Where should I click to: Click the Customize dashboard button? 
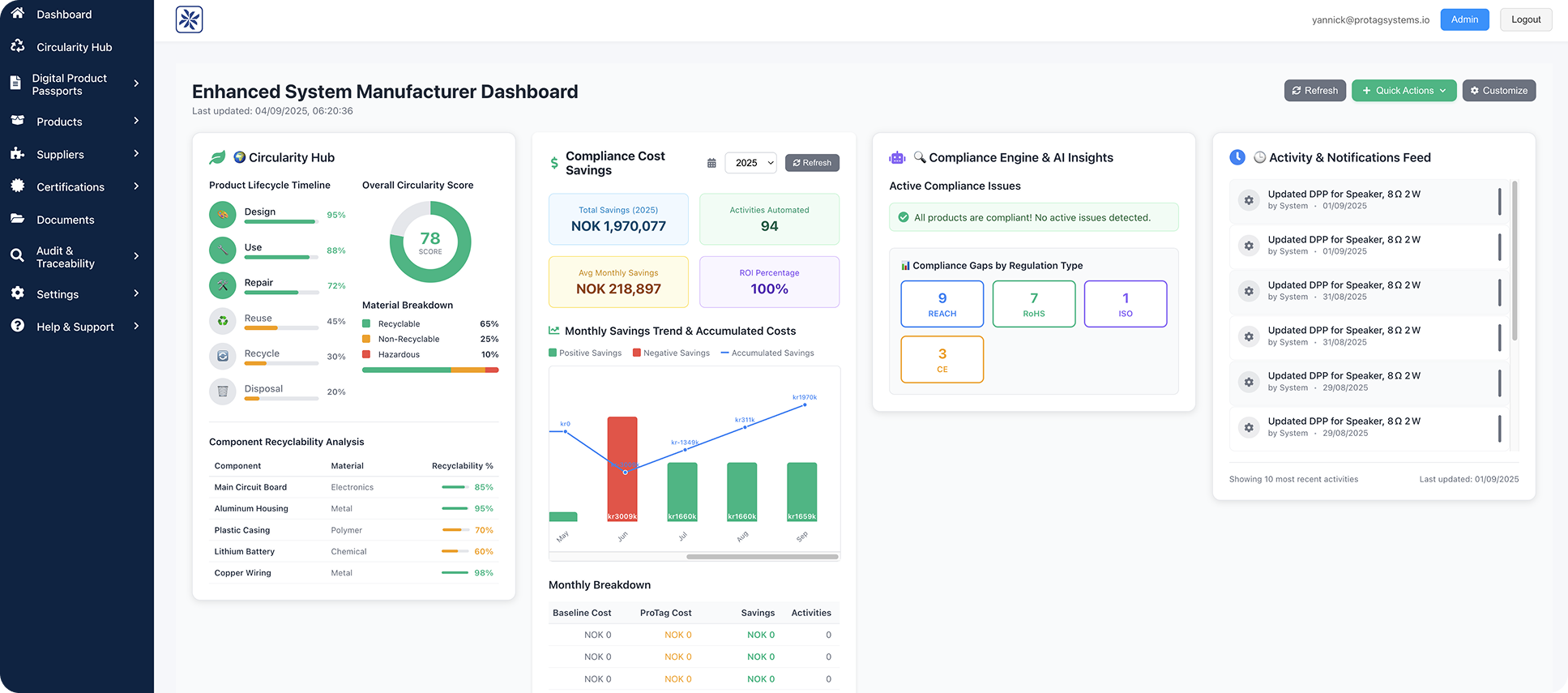coord(1498,91)
